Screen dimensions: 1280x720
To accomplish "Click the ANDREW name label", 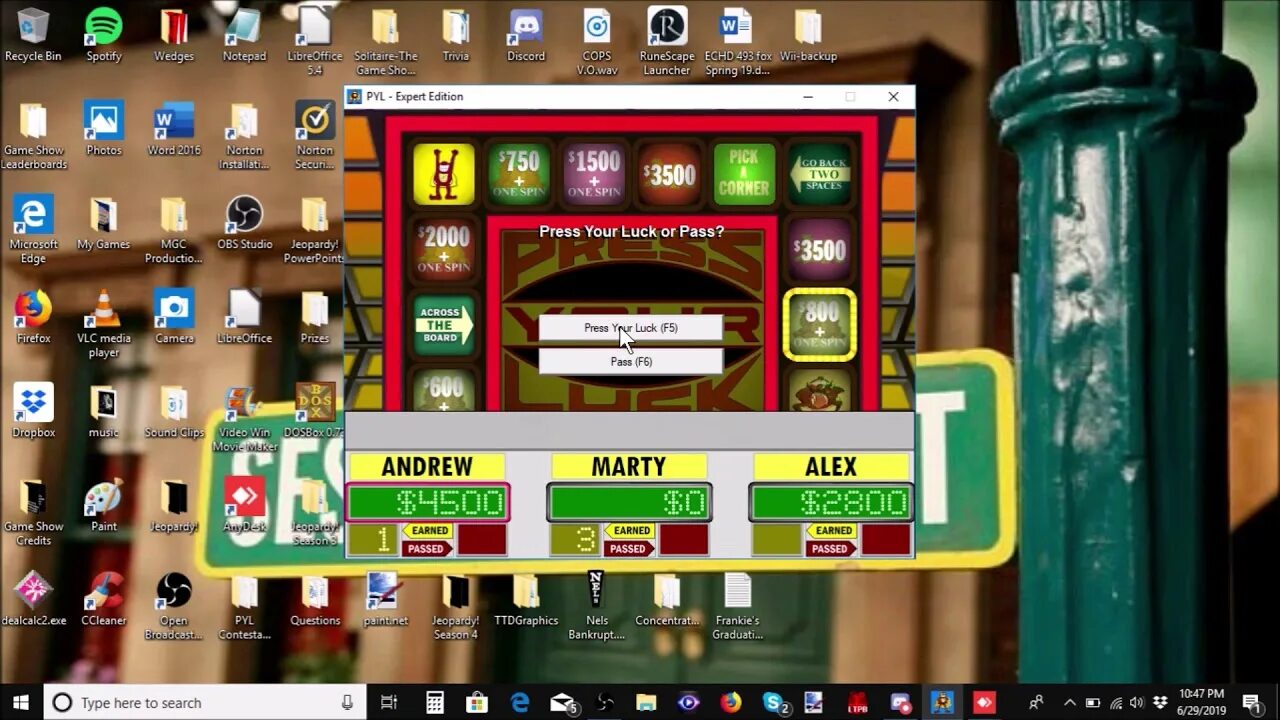I will (x=427, y=467).
